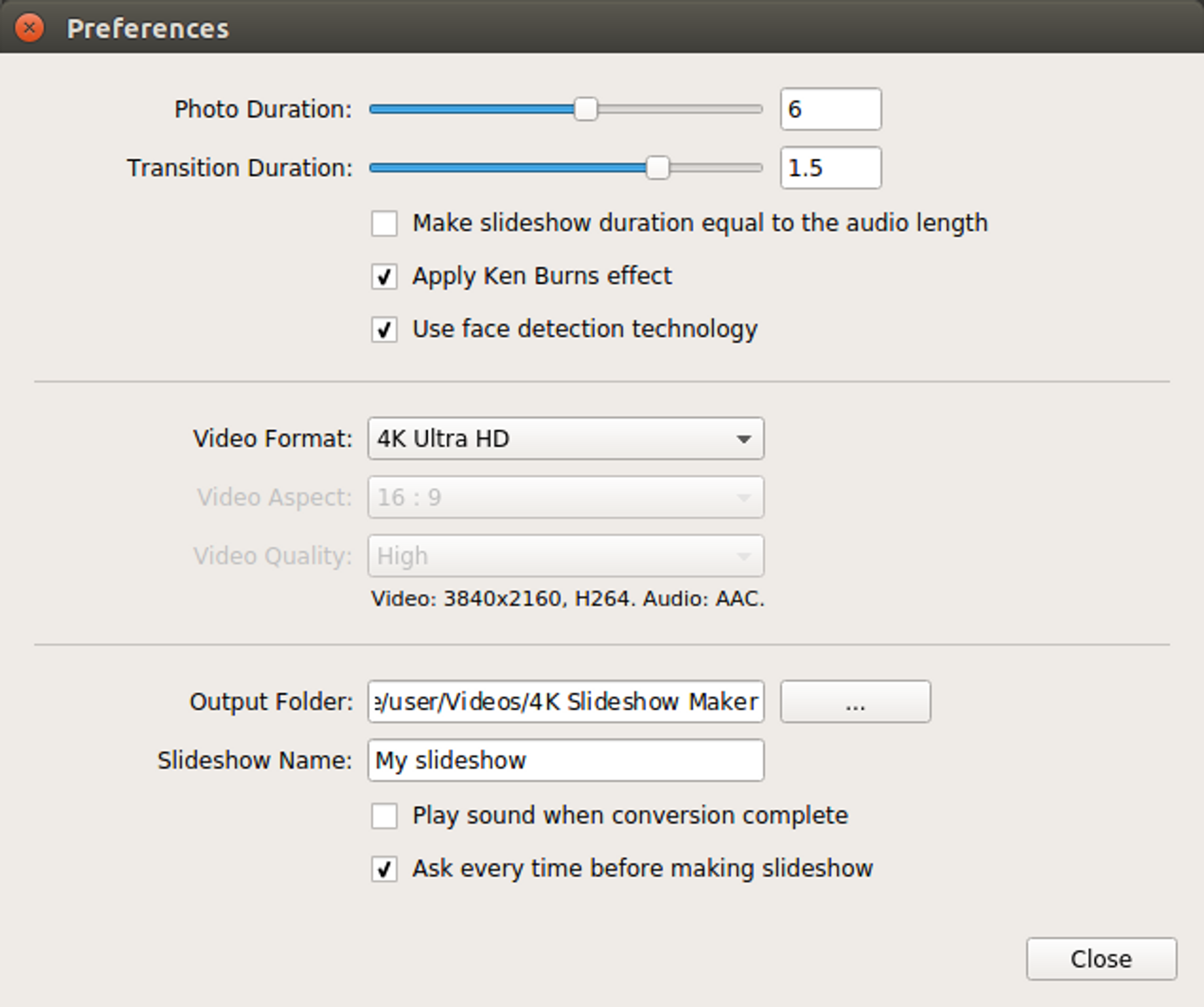Browse for output folder with ... button

pos(855,702)
